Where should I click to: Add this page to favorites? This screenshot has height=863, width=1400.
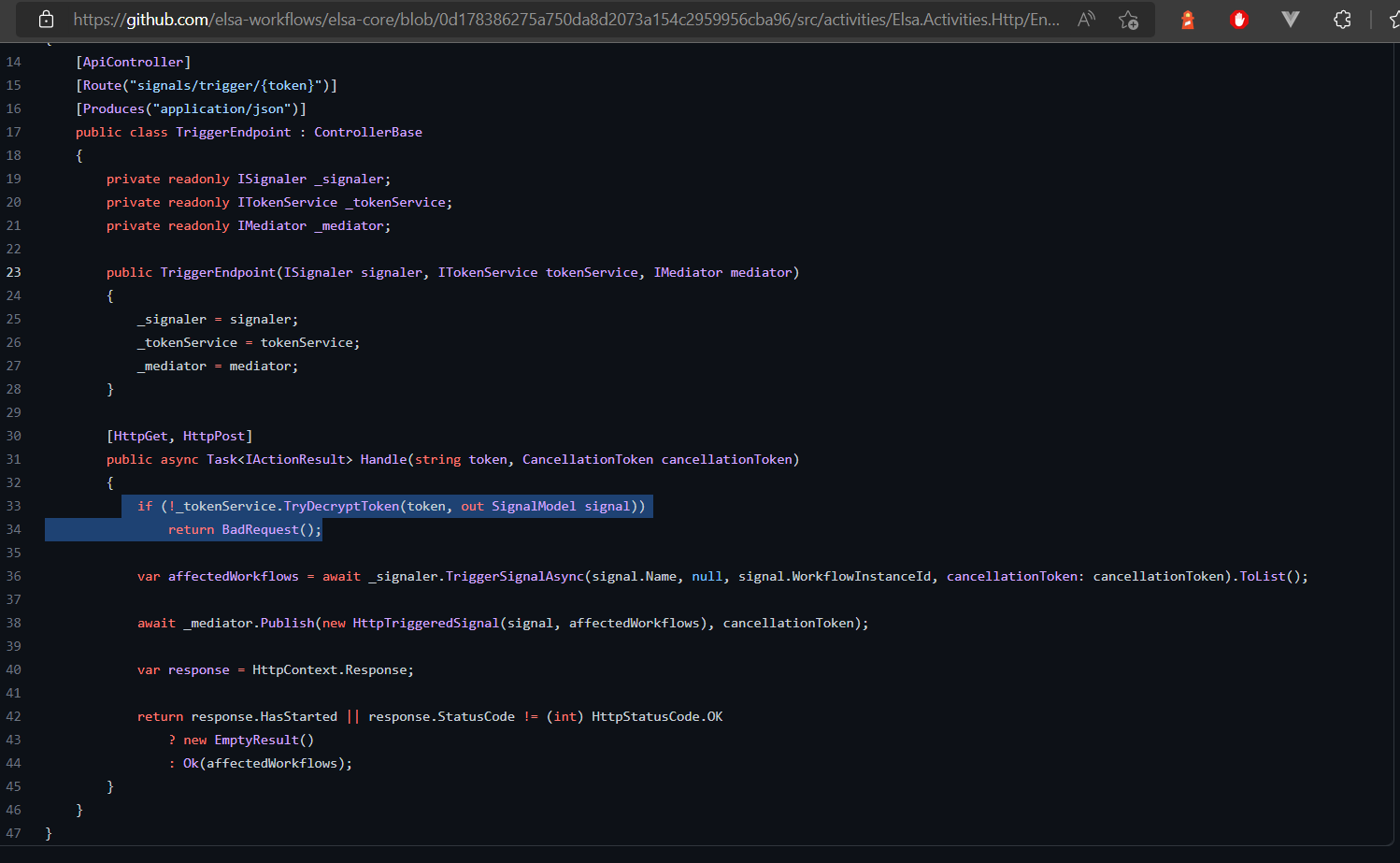1128,19
